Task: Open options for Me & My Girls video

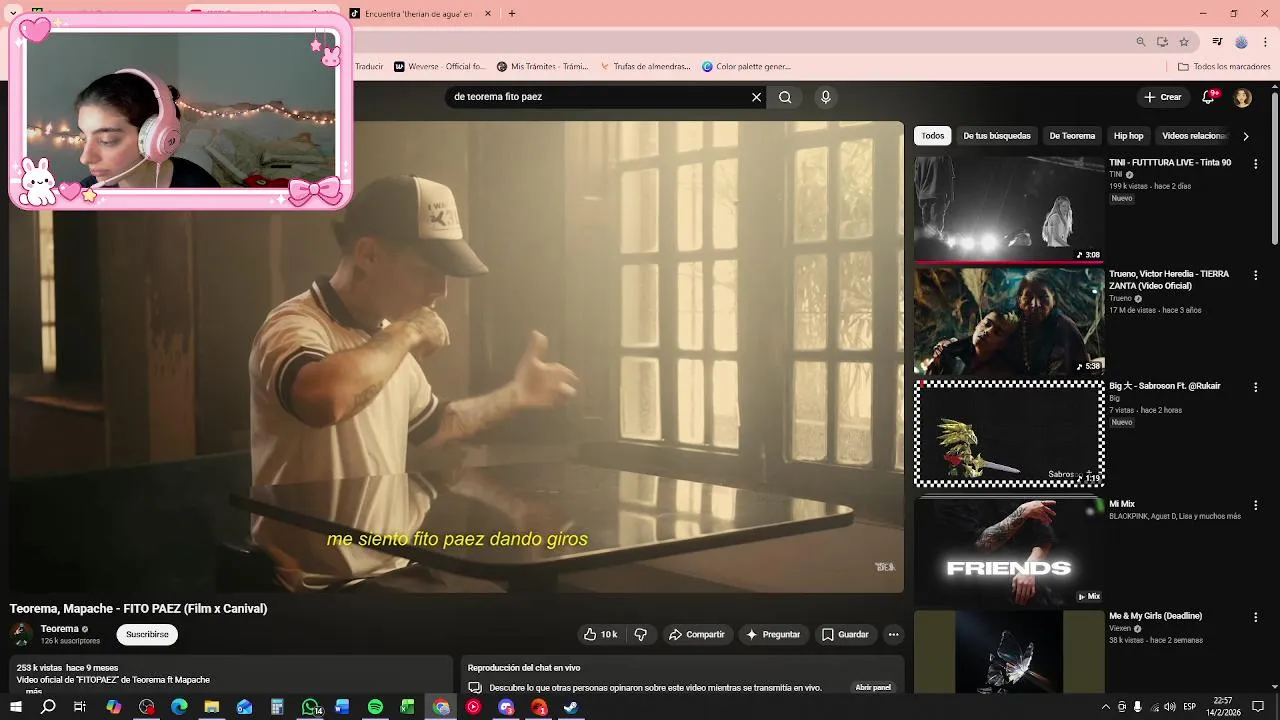Action: (x=1255, y=617)
